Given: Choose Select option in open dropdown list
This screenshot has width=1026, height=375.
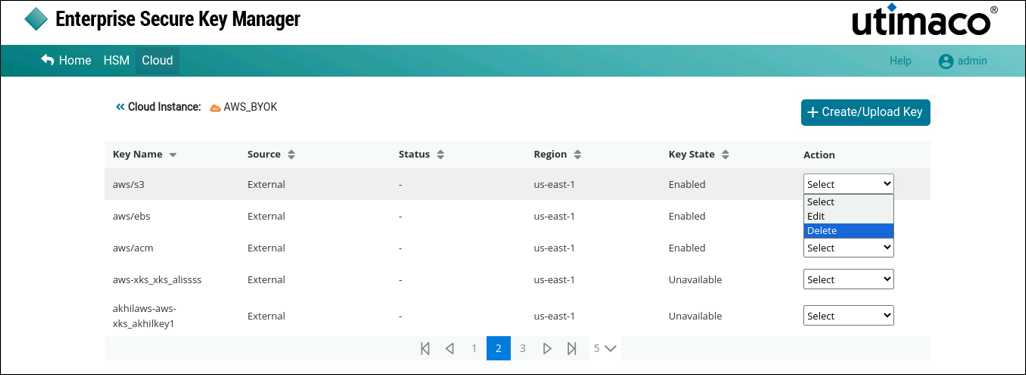Looking at the screenshot, I should (x=848, y=202).
